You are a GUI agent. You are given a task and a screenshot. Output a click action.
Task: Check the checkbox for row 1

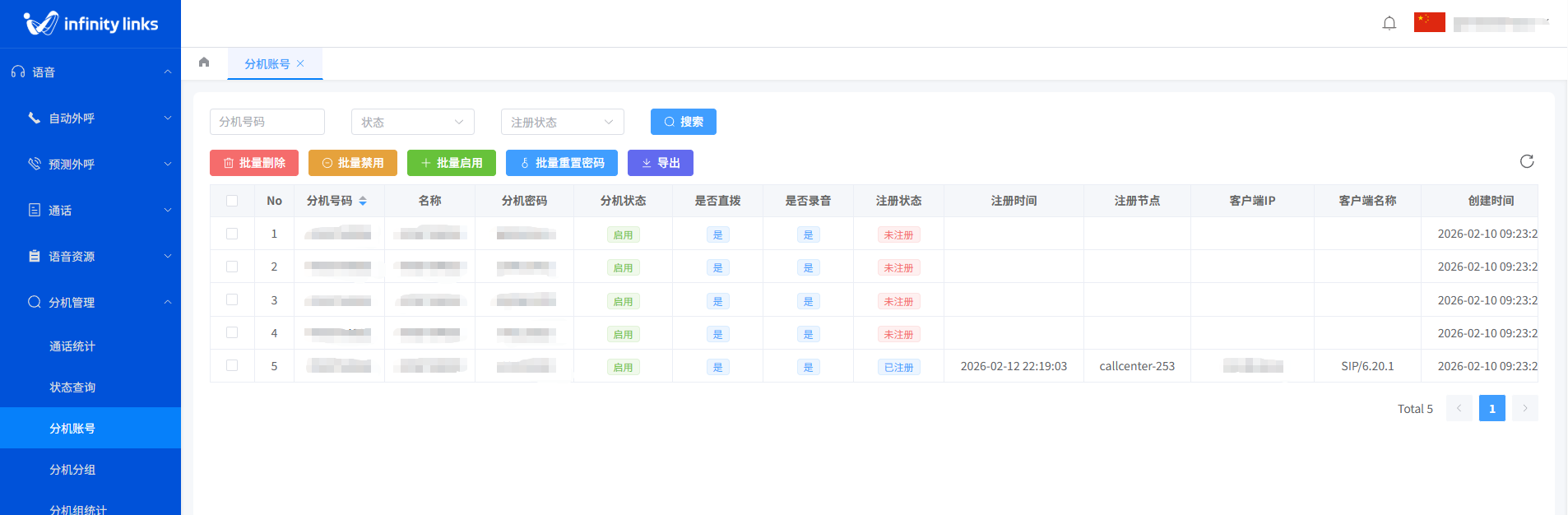pyautogui.click(x=232, y=234)
